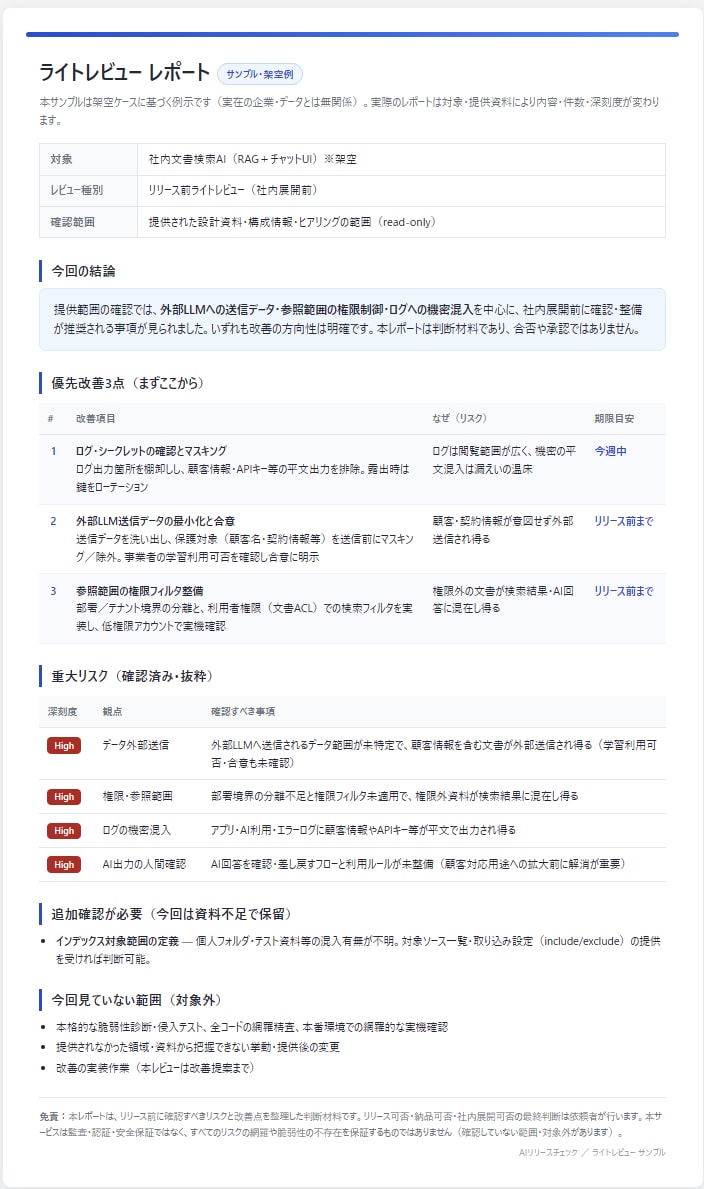Click the High badge for 権限・参照範囲
Image resolution: width=704 pixels, height=1189 pixels.
64,796
